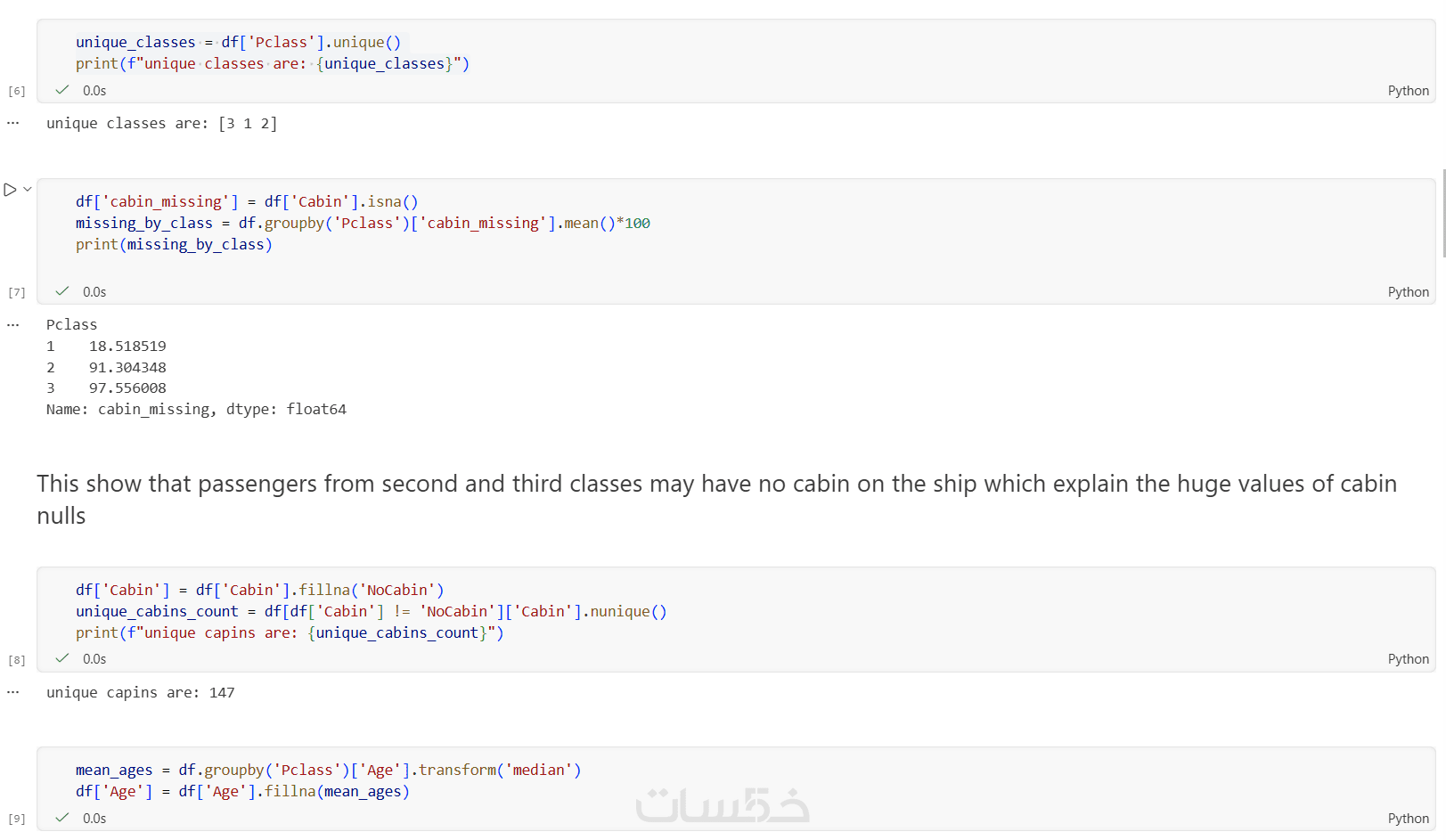Viewport: 1446px width, 840px height.
Task: Click success checkmark of cell 6
Action: pos(62,90)
